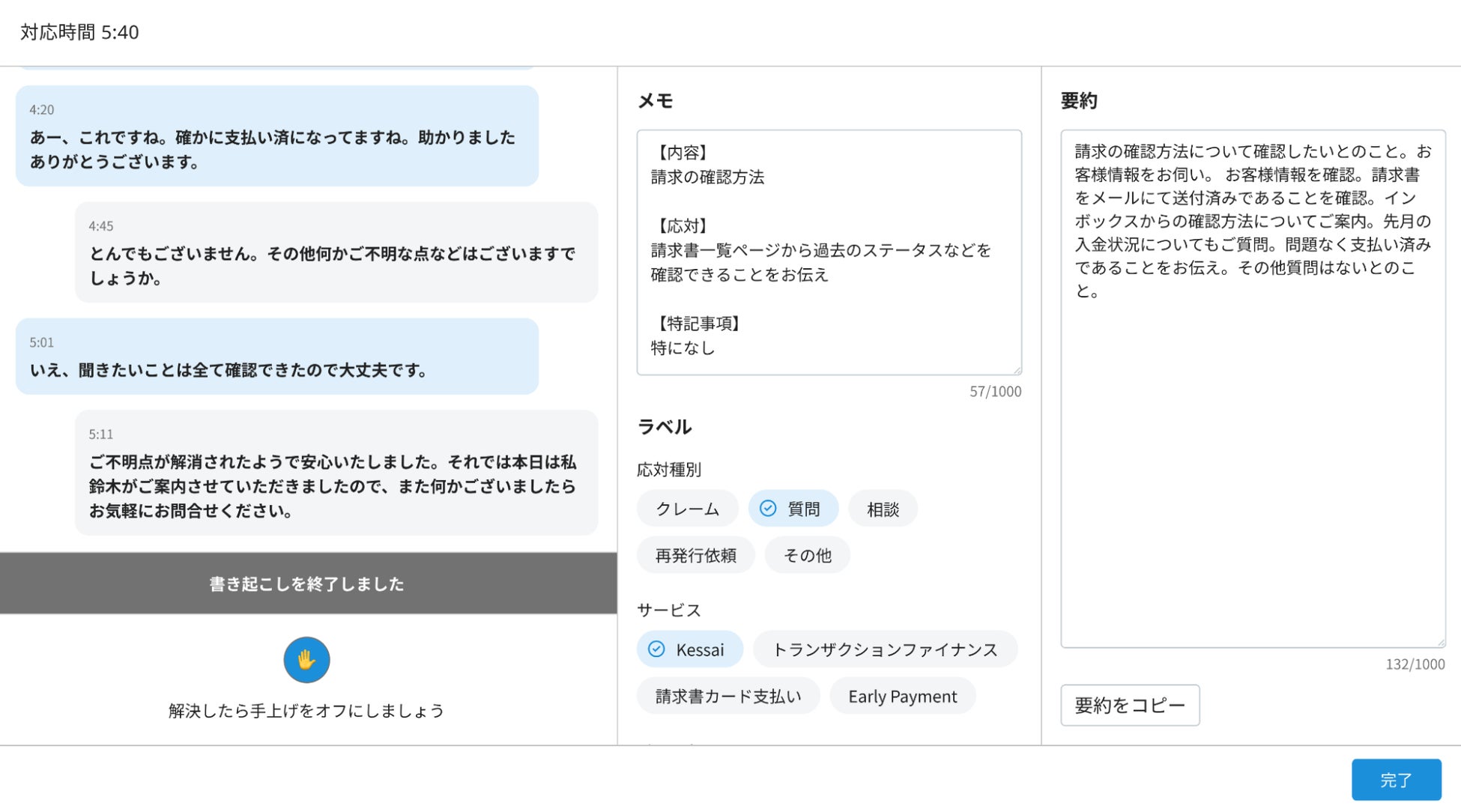Toggle the 再発行依頼 label chip
Screen dimensions: 1461x812
[x=695, y=555]
